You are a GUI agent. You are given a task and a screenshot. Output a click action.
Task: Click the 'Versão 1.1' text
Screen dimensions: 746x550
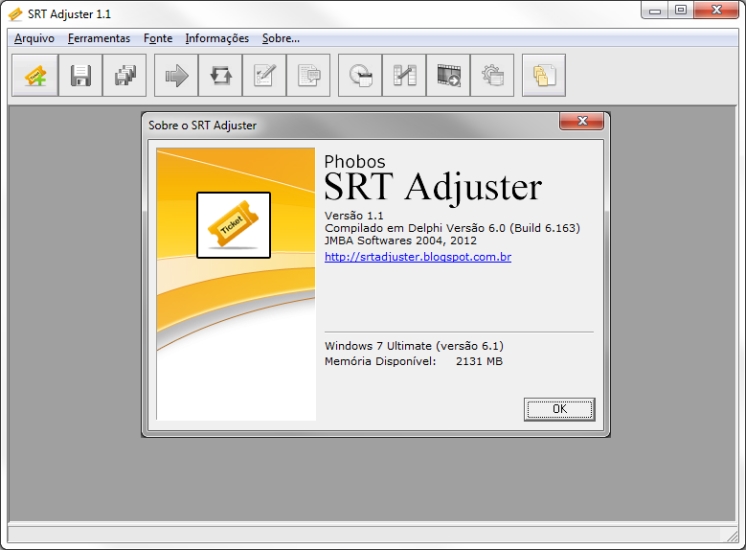[x=354, y=216]
